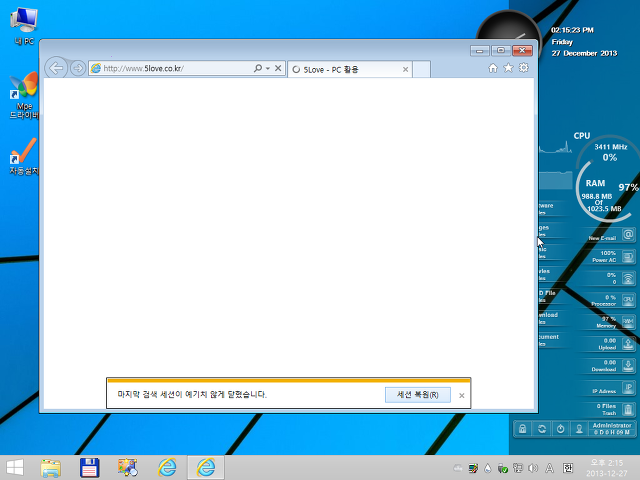
Task: Click the Wi-Fi signal gadget icon
Action: [x=628, y=278]
